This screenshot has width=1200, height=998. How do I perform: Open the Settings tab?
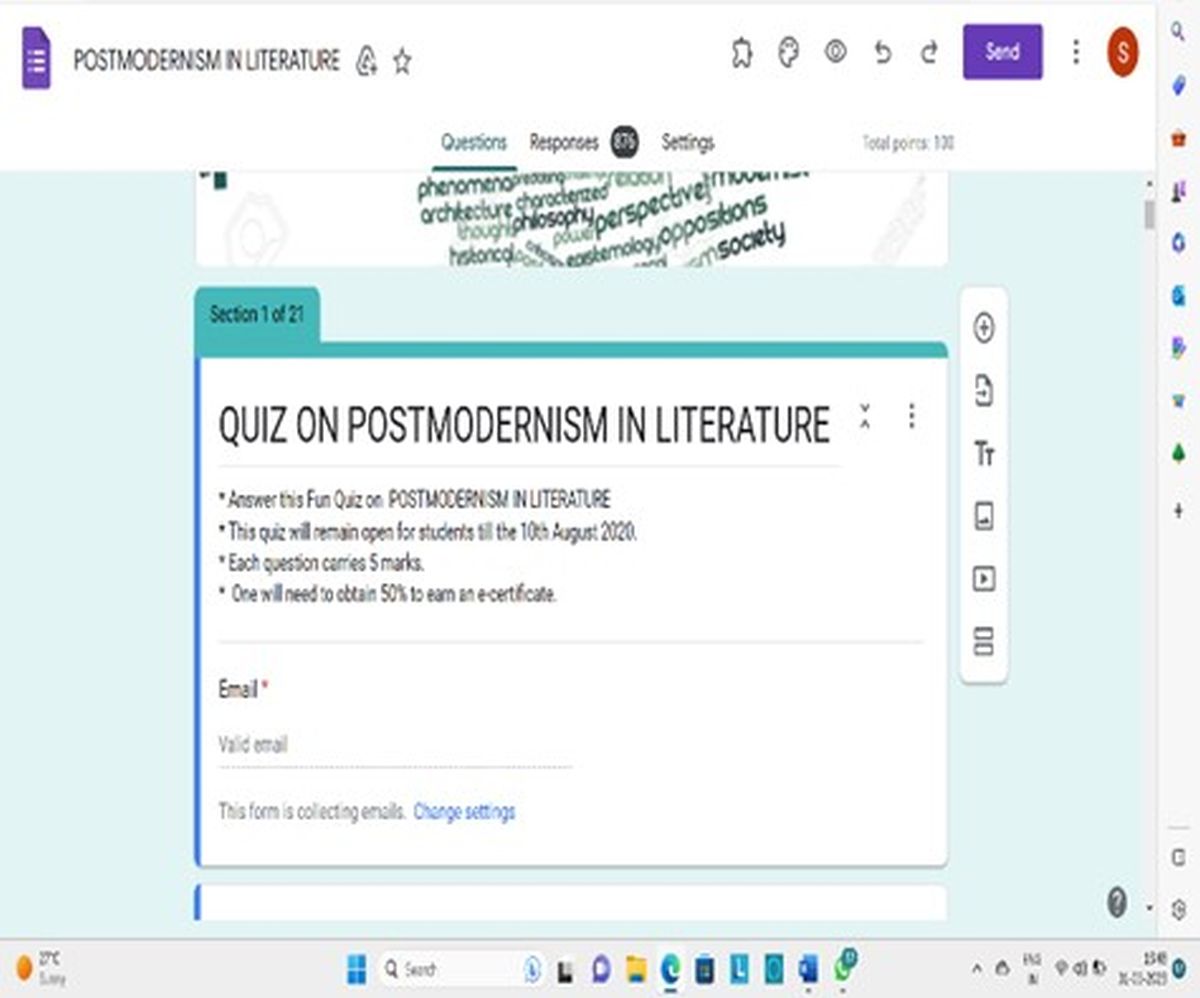[688, 143]
